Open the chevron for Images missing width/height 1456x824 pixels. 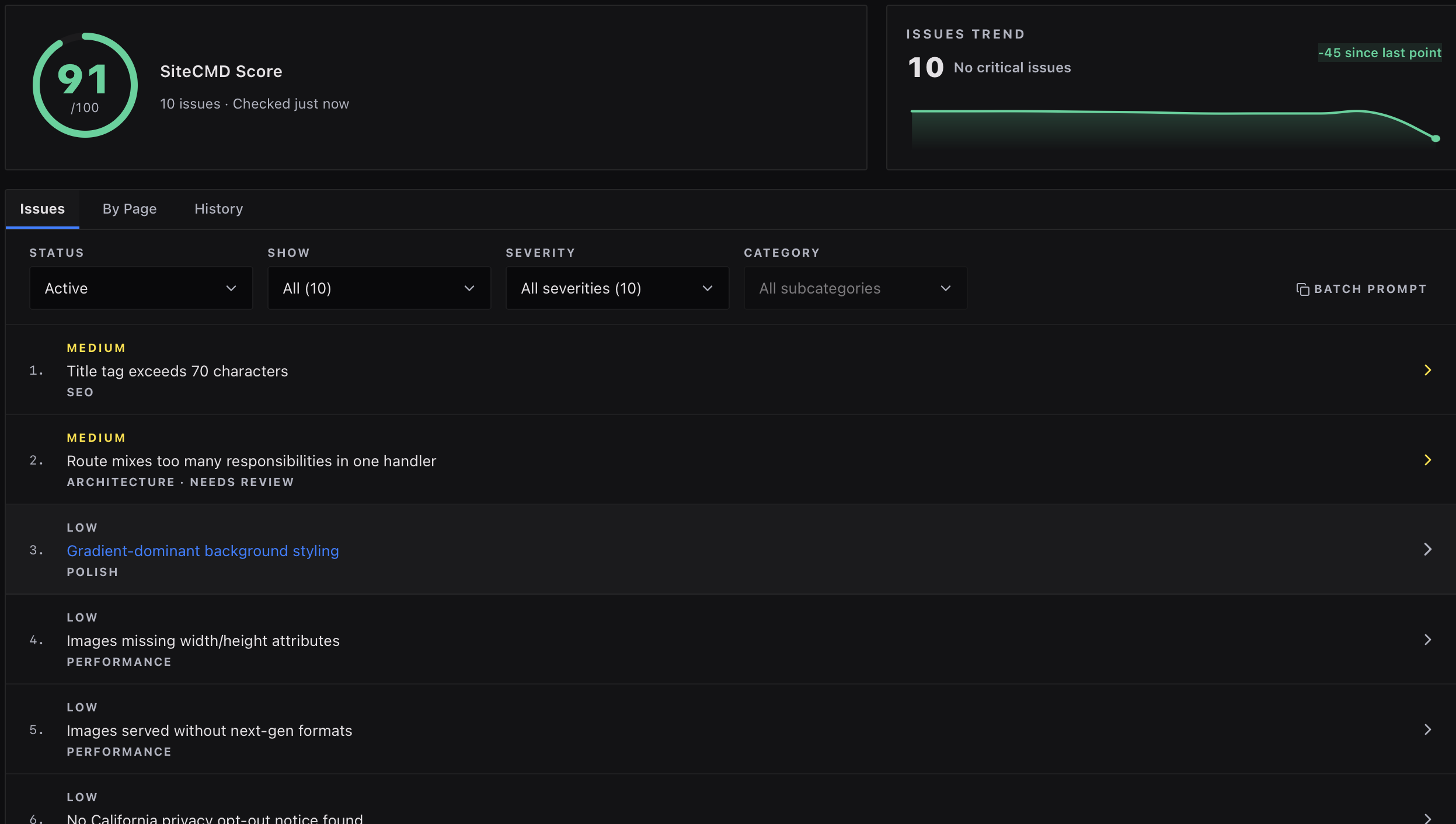click(1427, 640)
